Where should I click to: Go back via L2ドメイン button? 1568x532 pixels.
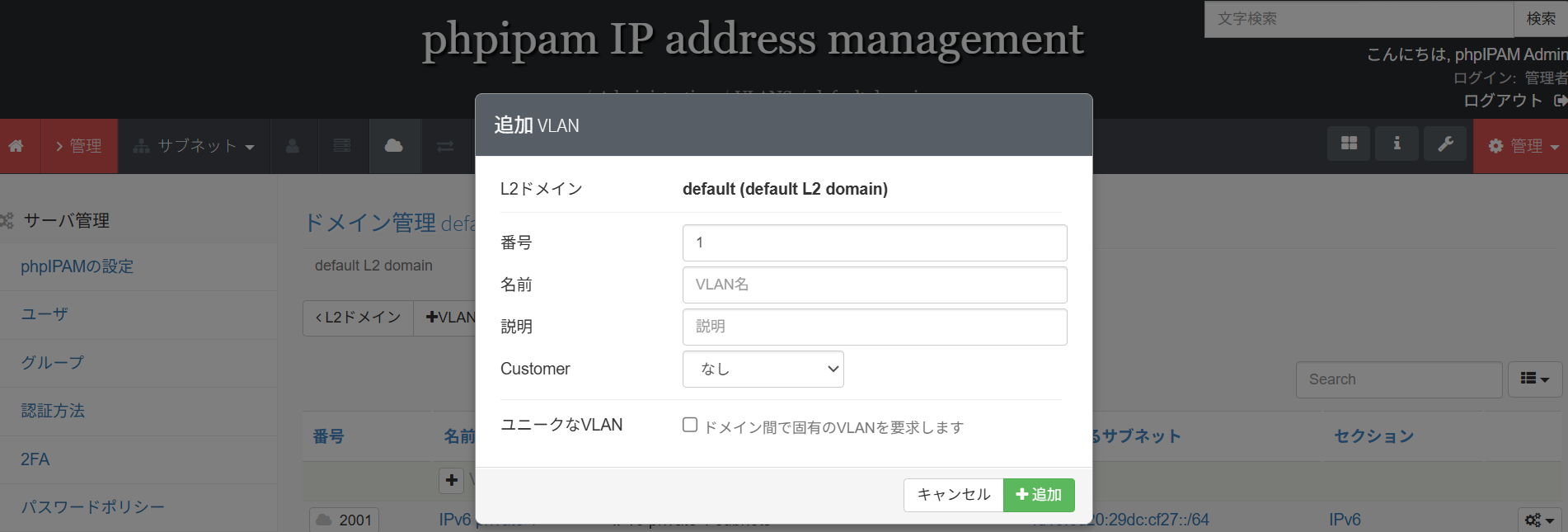coord(358,318)
